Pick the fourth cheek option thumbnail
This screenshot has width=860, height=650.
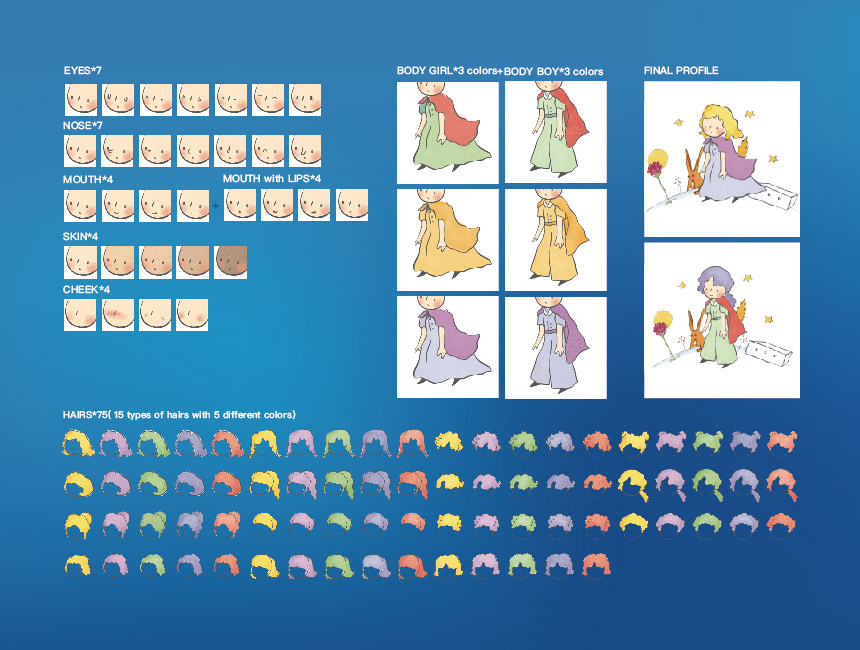point(192,315)
